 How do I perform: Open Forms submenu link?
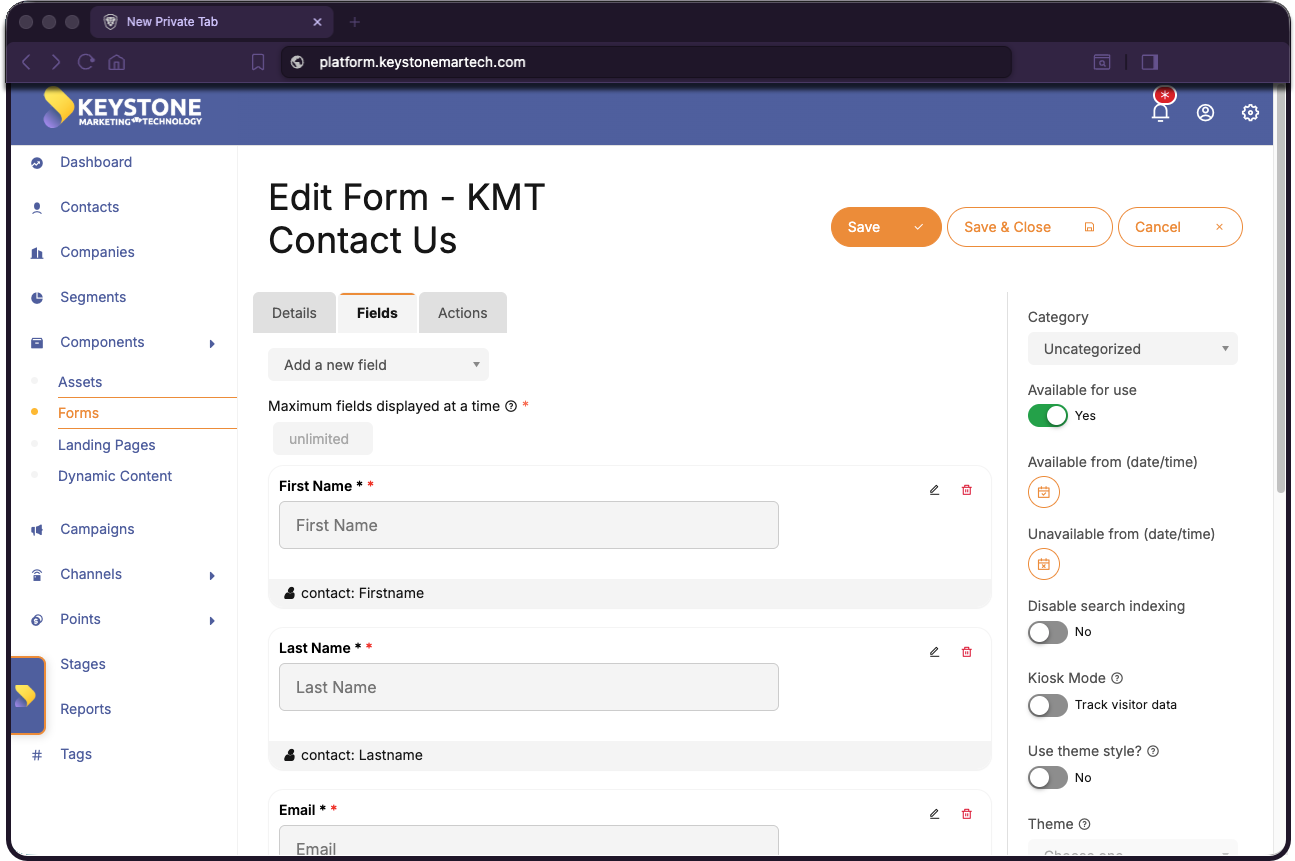point(78,413)
